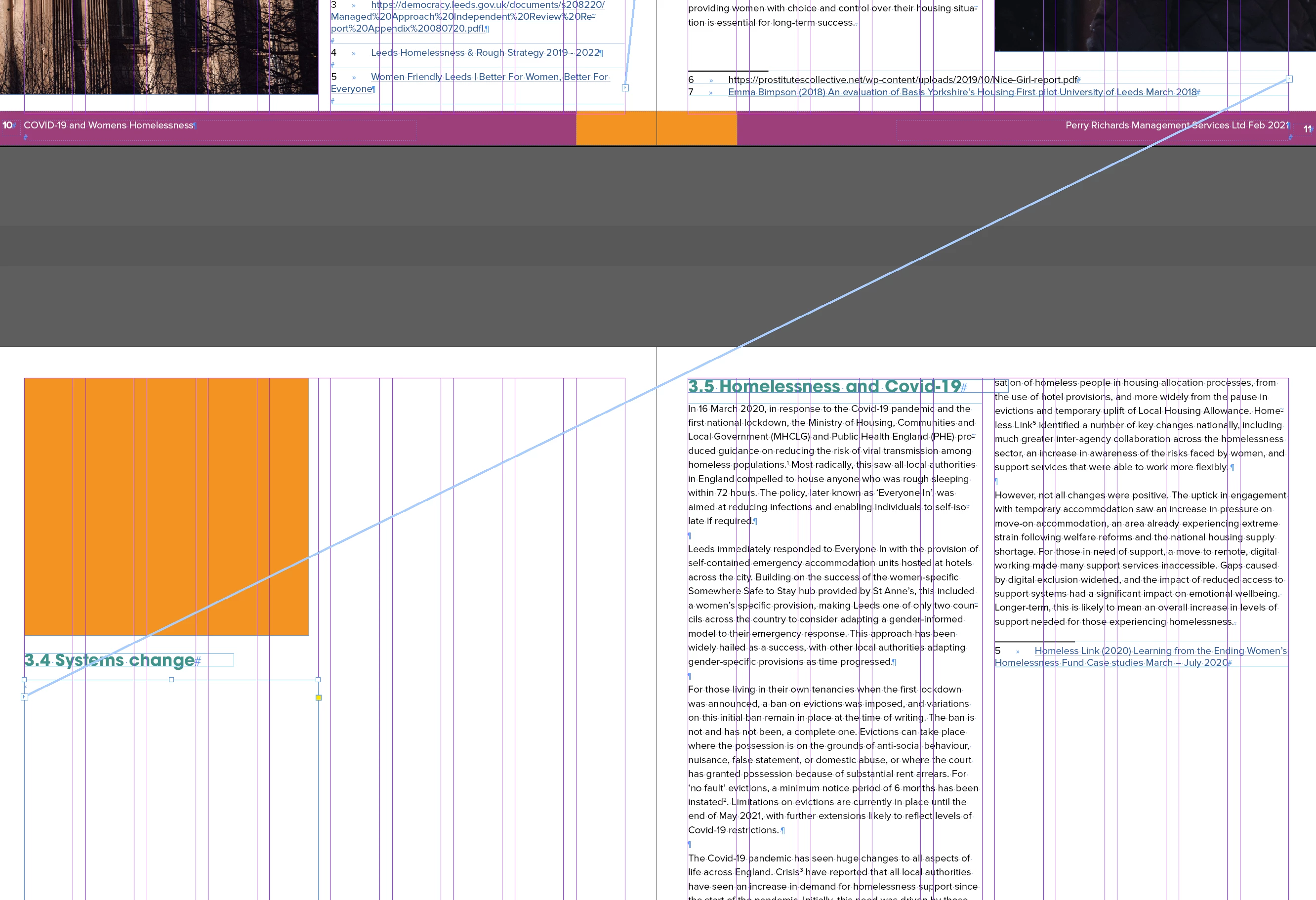The image size is (1316, 900).
Task: Click the page number 10 in footer
Action: (x=7, y=125)
